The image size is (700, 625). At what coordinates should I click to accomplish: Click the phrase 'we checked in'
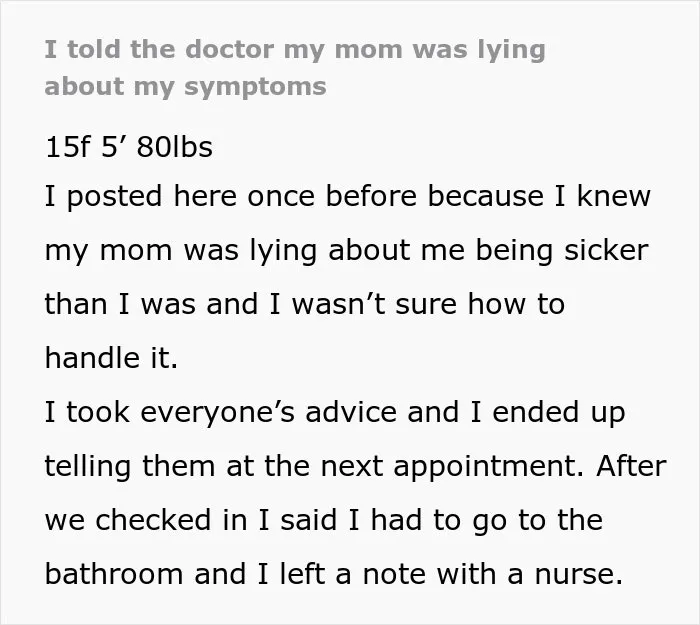pyautogui.click(x=146, y=521)
